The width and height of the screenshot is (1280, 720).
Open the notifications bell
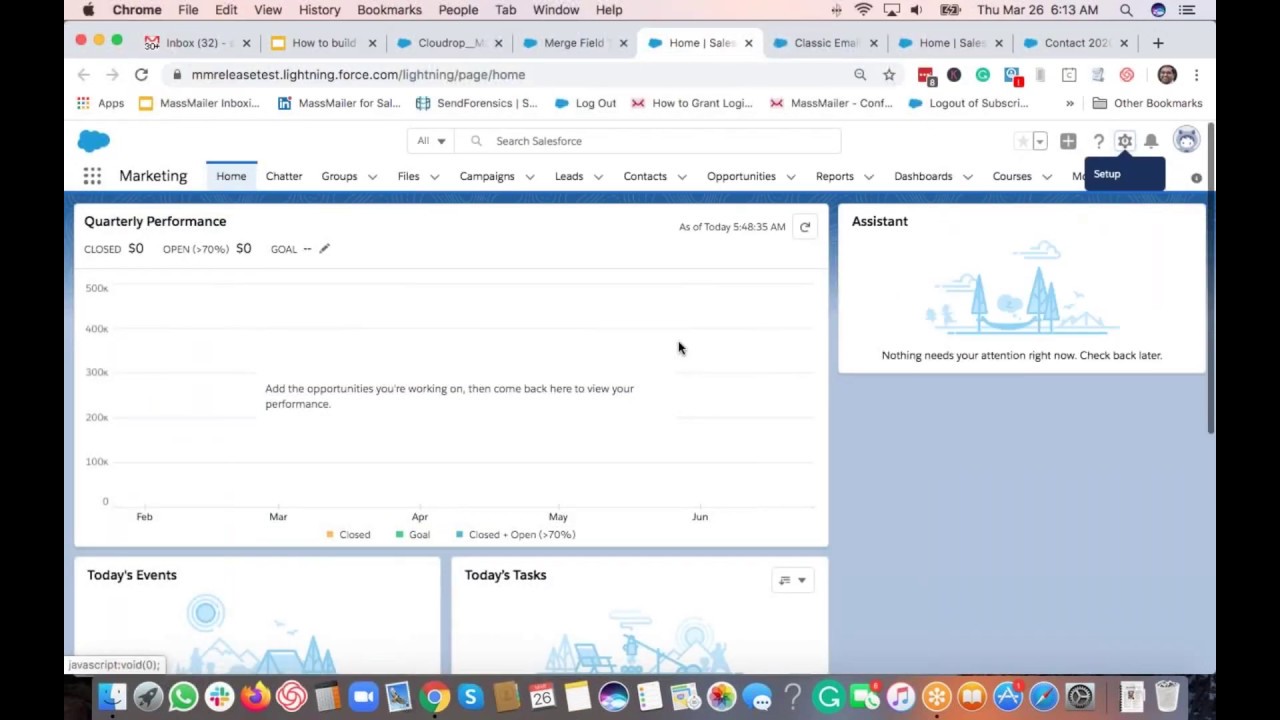tap(1151, 141)
